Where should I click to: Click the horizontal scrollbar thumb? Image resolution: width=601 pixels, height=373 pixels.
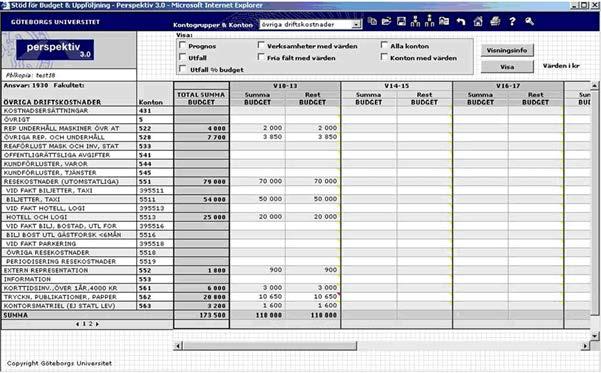coord(269,346)
